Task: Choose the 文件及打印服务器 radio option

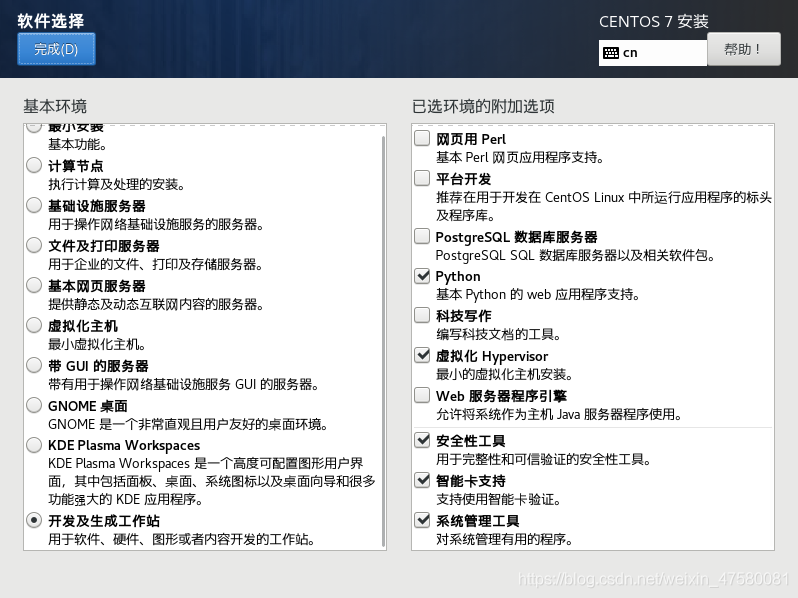Action: [x=34, y=245]
